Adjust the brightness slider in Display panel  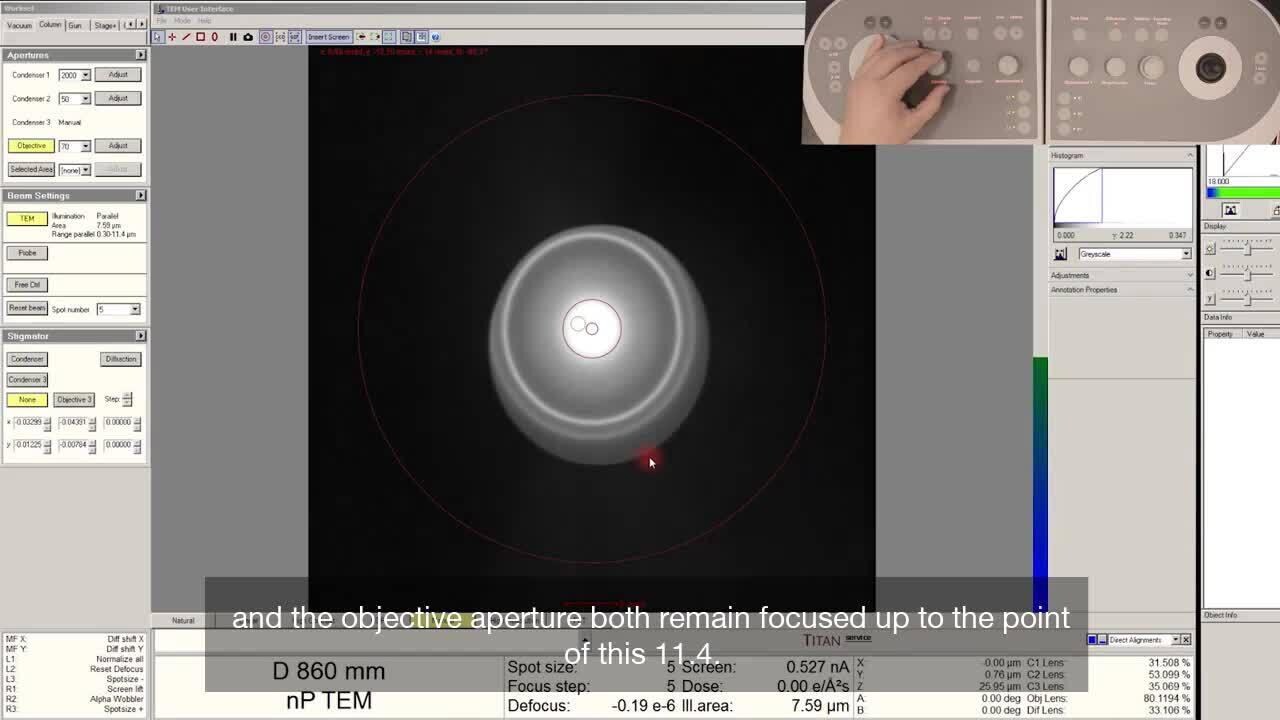click(x=1247, y=248)
